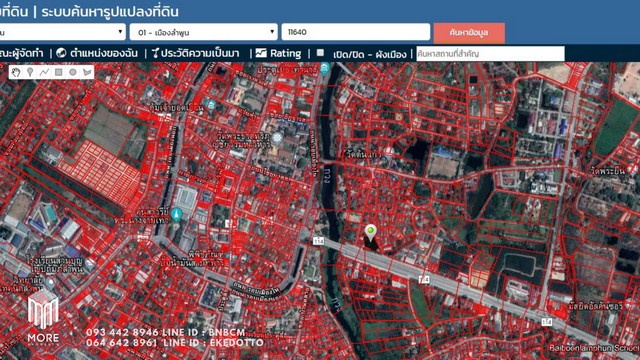640x360 pixels.
Task: Select the polygon drawing tool
Action: (x=87, y=72)
